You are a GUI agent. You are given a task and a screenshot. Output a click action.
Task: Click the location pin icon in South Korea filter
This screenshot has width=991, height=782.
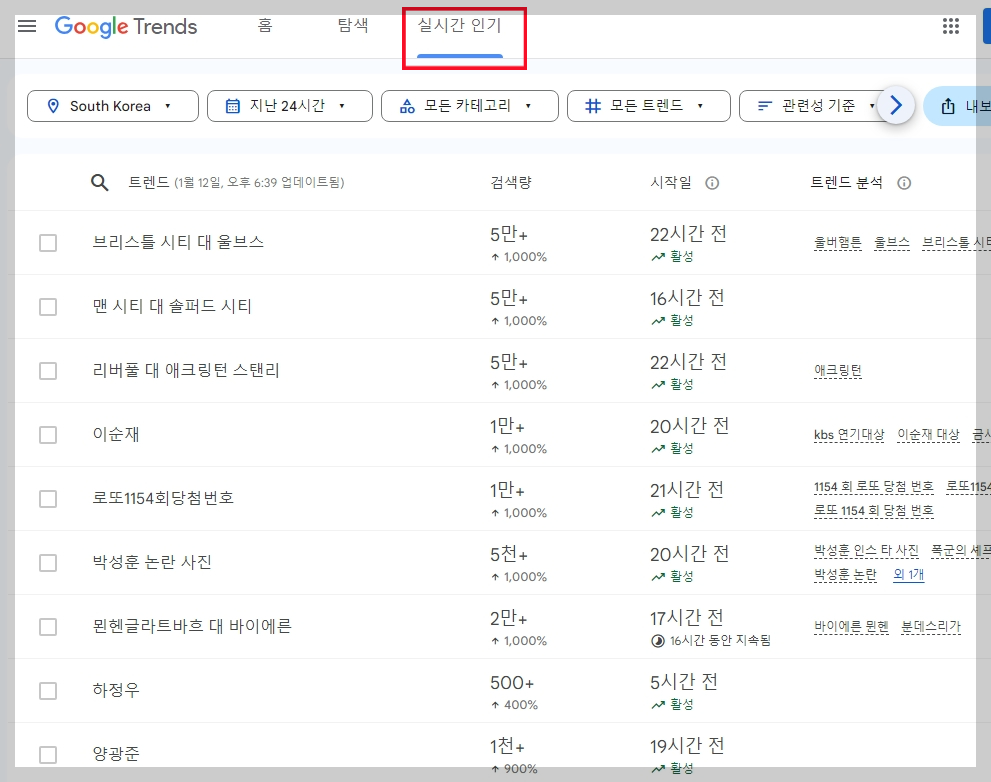54,106
